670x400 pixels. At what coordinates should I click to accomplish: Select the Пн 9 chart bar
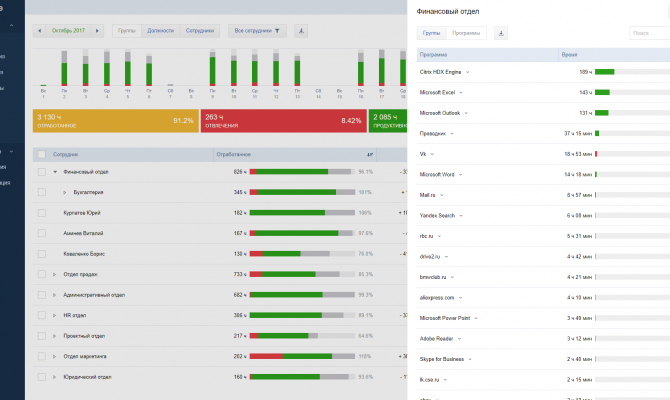click(x=212, y=68)
